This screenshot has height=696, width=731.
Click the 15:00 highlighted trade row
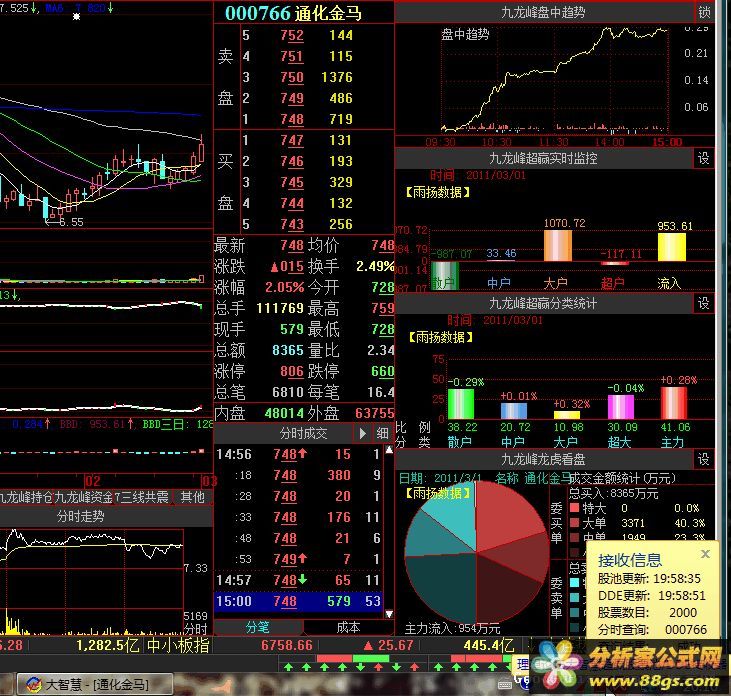click(x=298, y=601)
